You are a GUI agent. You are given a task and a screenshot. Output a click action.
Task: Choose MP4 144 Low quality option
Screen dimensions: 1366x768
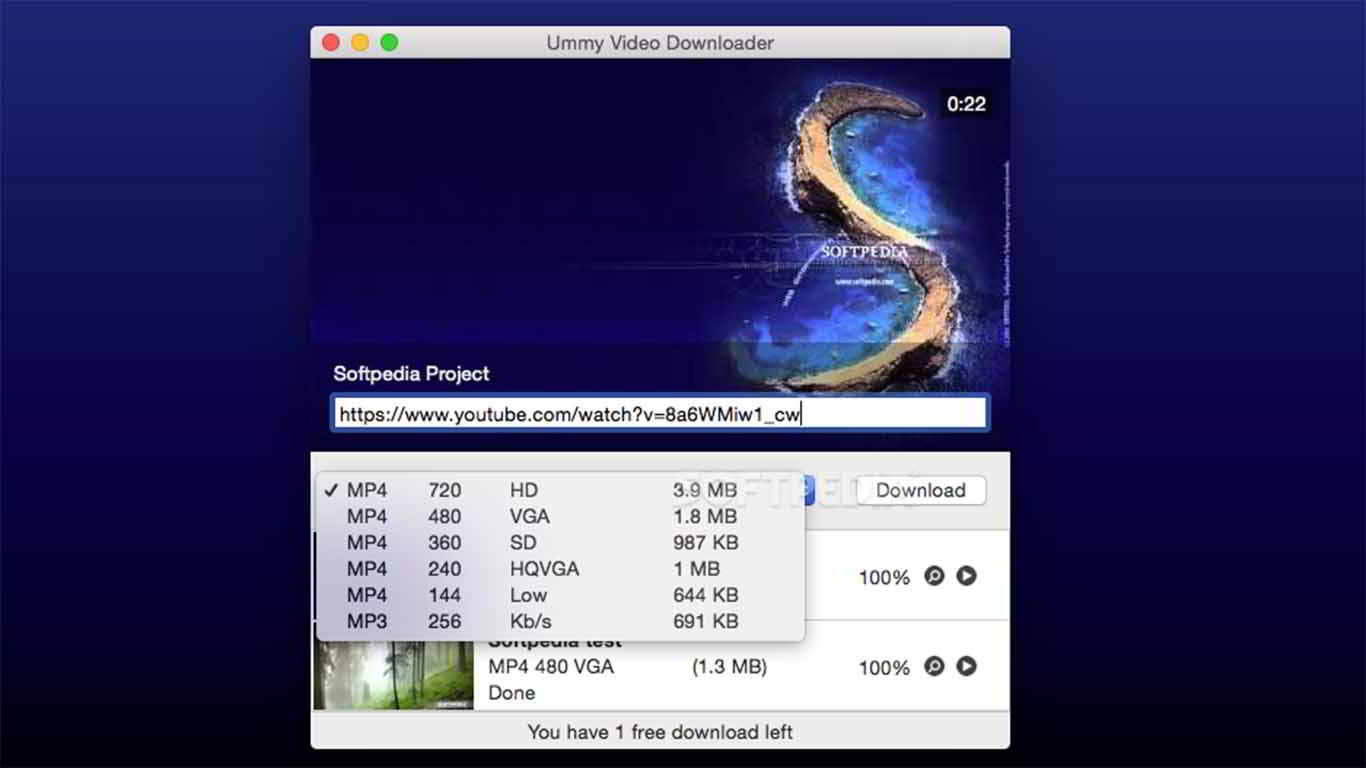(560, 594)
